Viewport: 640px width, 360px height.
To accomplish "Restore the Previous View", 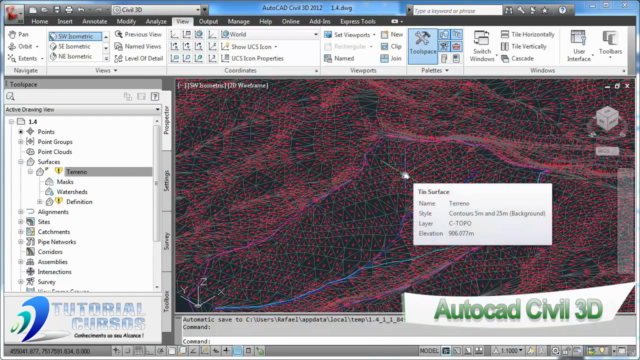I will pos(138,35).
